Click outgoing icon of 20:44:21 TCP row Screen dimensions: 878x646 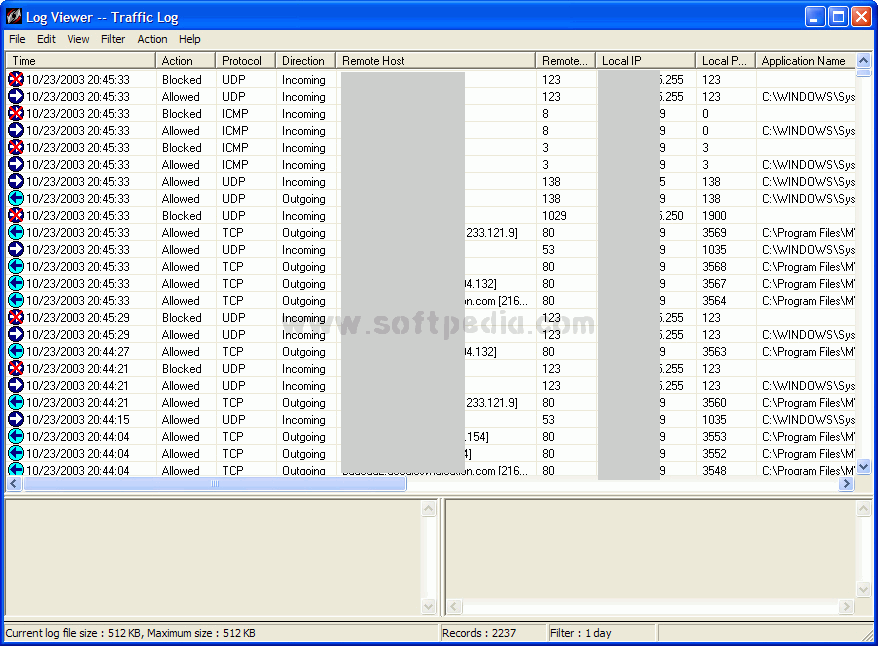pyautogui.click(x=16, y=402)
